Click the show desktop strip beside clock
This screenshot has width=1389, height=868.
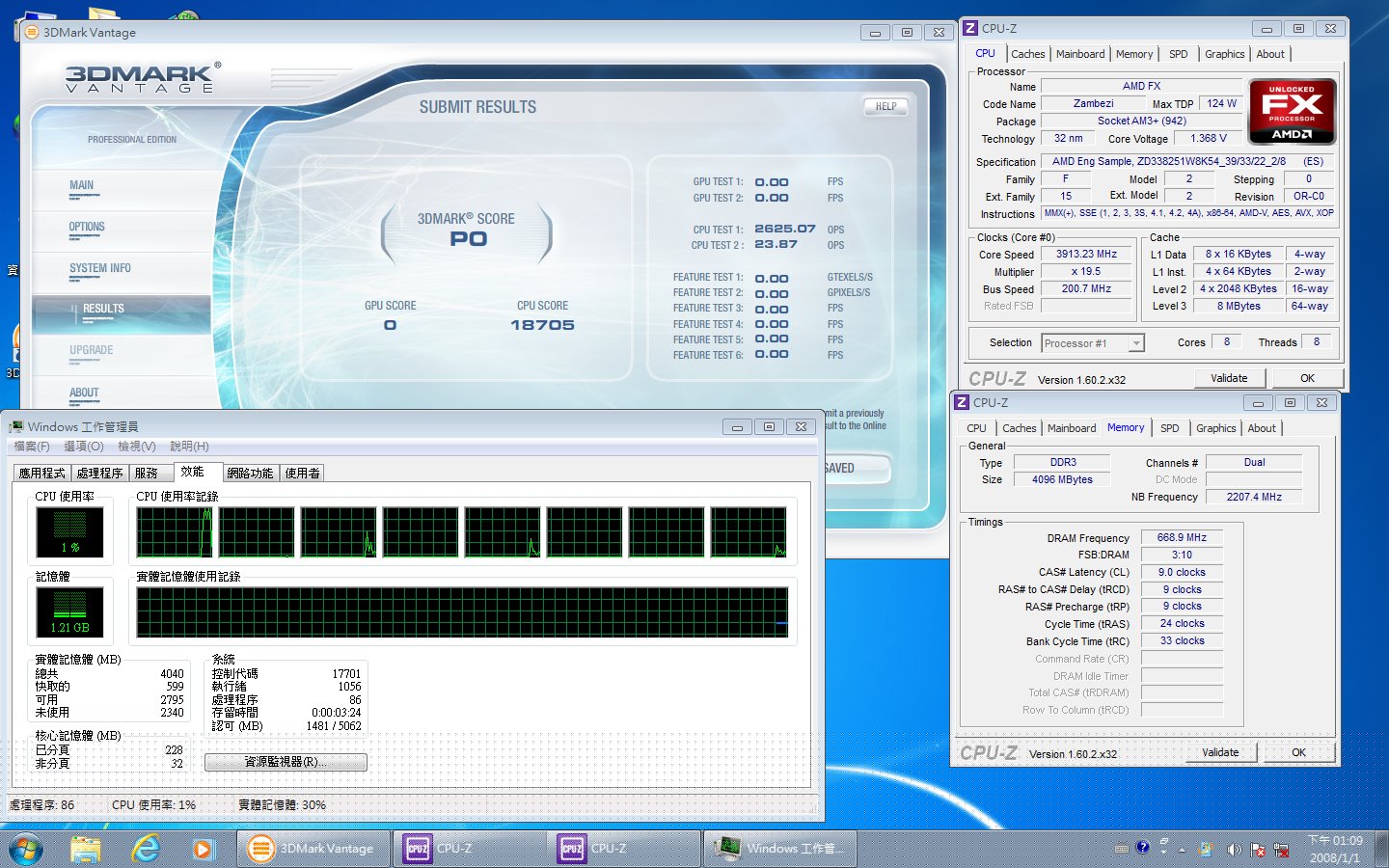[x=1382, y=849]
